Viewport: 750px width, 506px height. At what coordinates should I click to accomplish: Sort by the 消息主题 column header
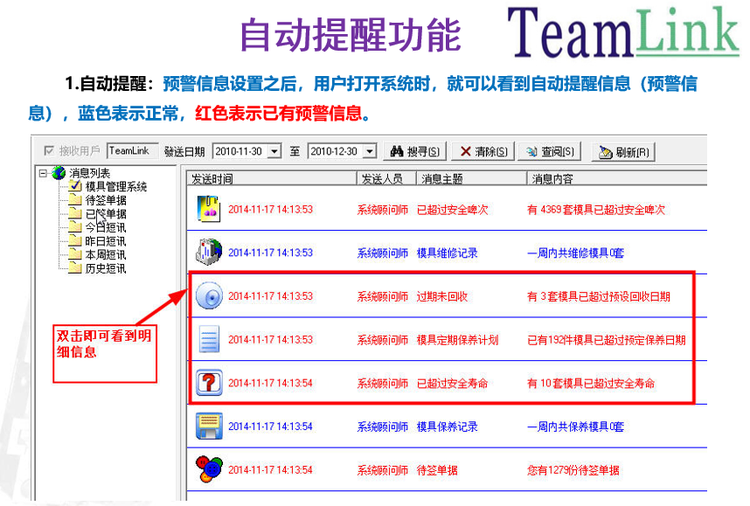[472, 179]
